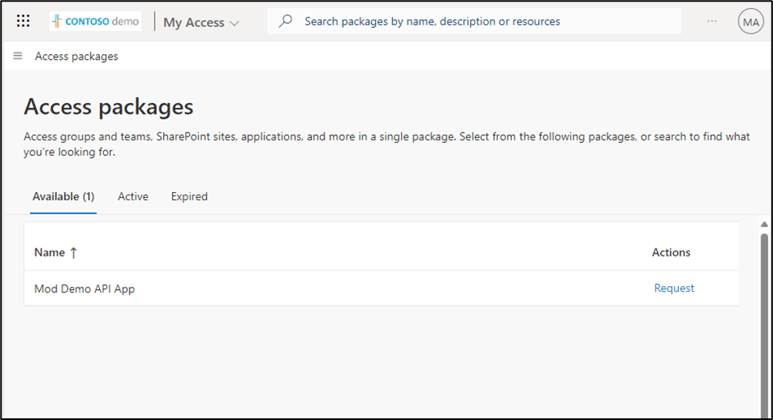Switch to the Active tab
This screenshot has height=420, width=773.
click(x=133, y=196)
